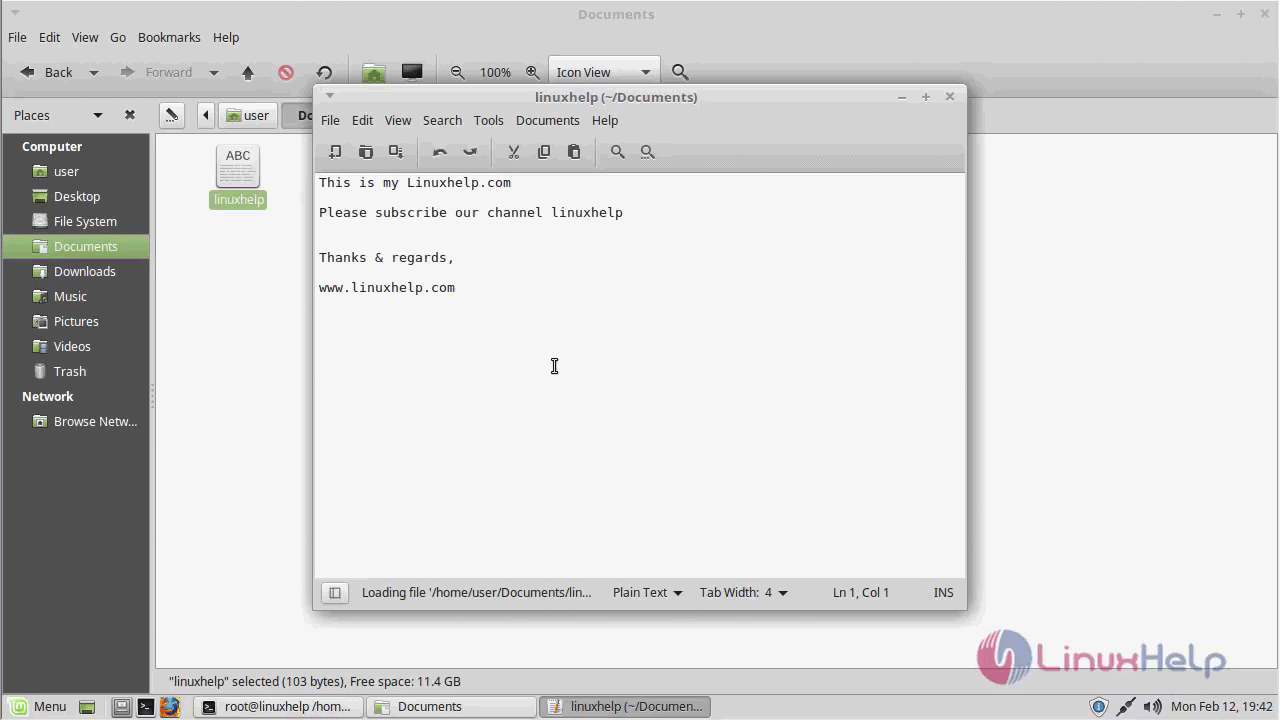This screenshot has width=1280, height=720.
Task: Open the Plain Text language dropdown
Action: coord(647,593)
